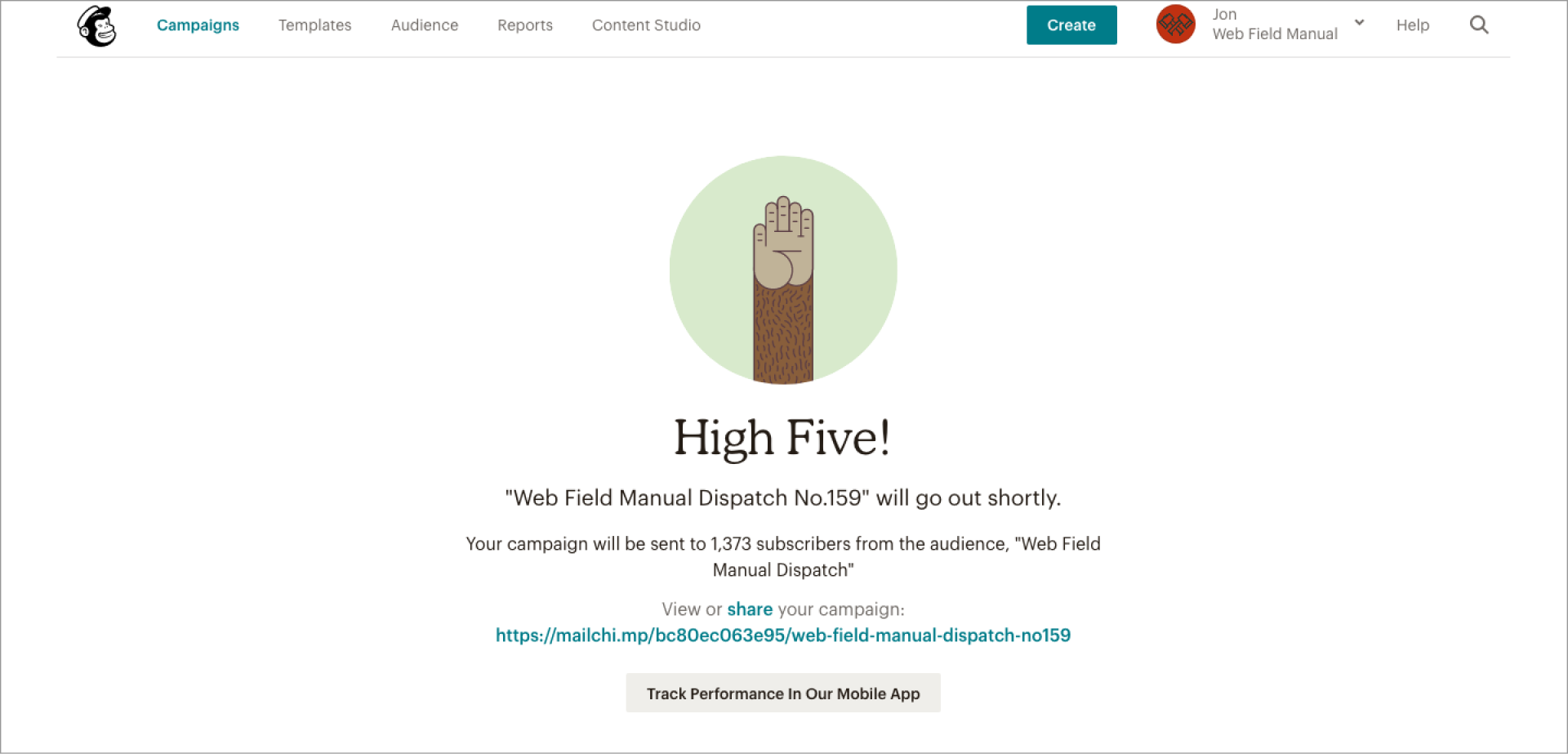Viewport: 1568px width, 754px height.
Task: Expand the account dropdown chevron
Action: (x=1358, y=23)
